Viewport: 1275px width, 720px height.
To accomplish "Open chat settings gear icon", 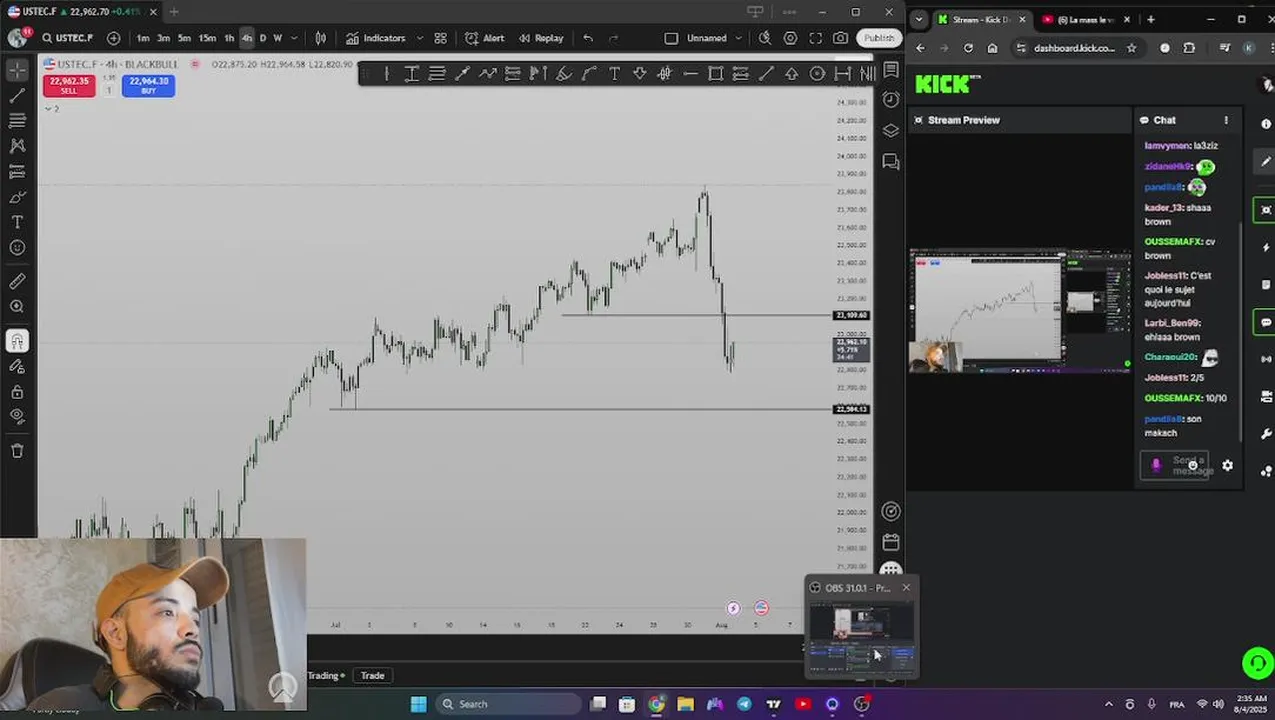I will (1227, 466).
